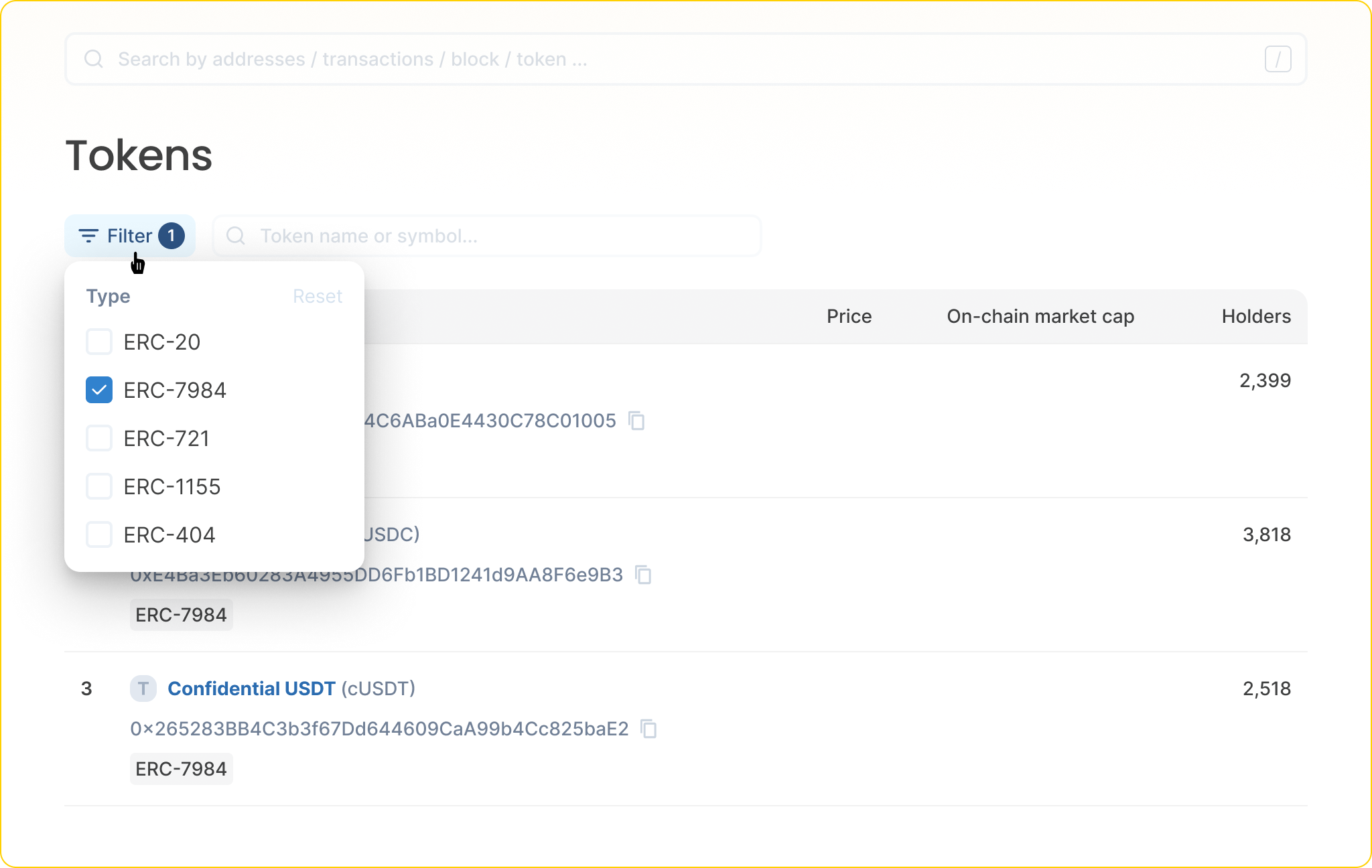Reset the Type filter selection
The image size is (1372, 868).
click(318, 296)
